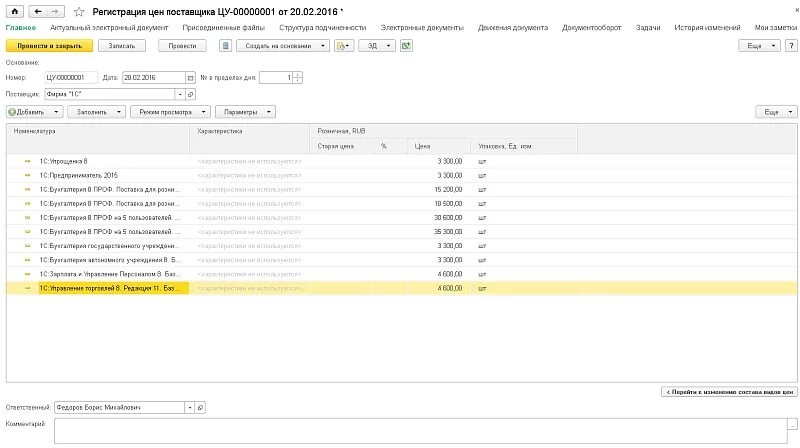800x448 pixels.
Task: Open the comment editor ellipsis button
Action: pos(792,424)
